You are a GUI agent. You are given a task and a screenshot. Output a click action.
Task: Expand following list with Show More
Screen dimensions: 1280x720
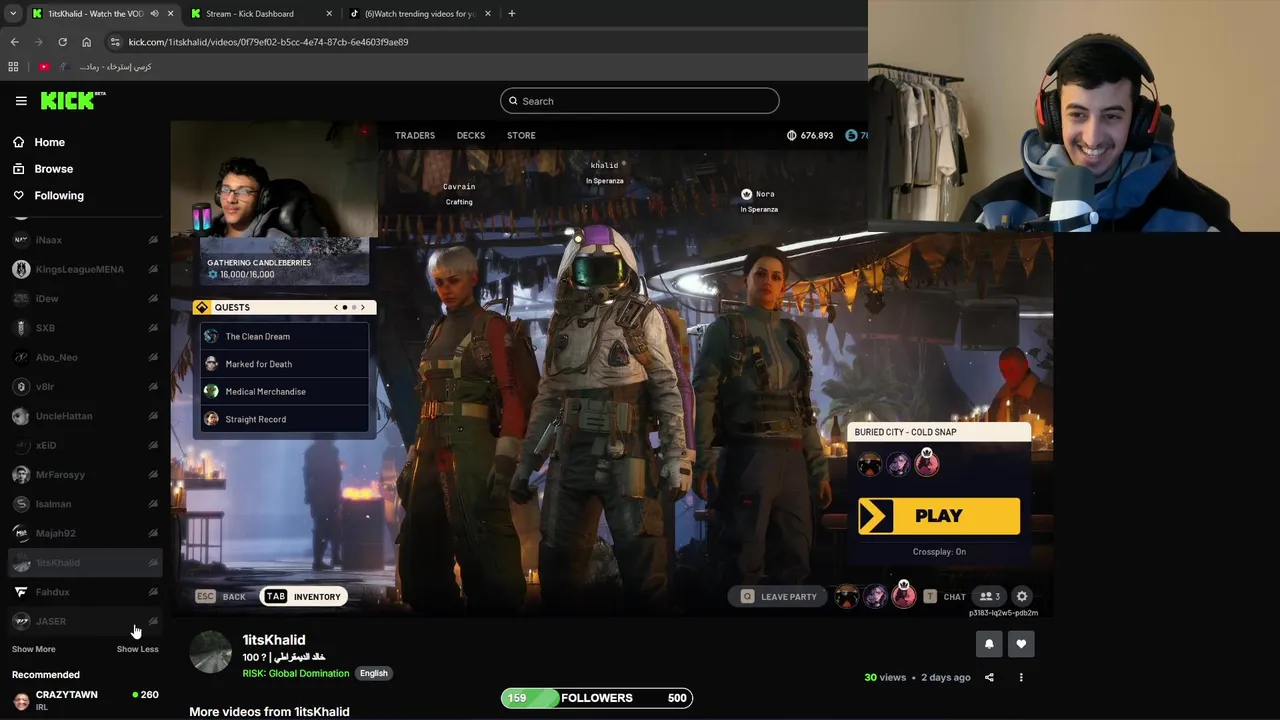coord(33,649)
